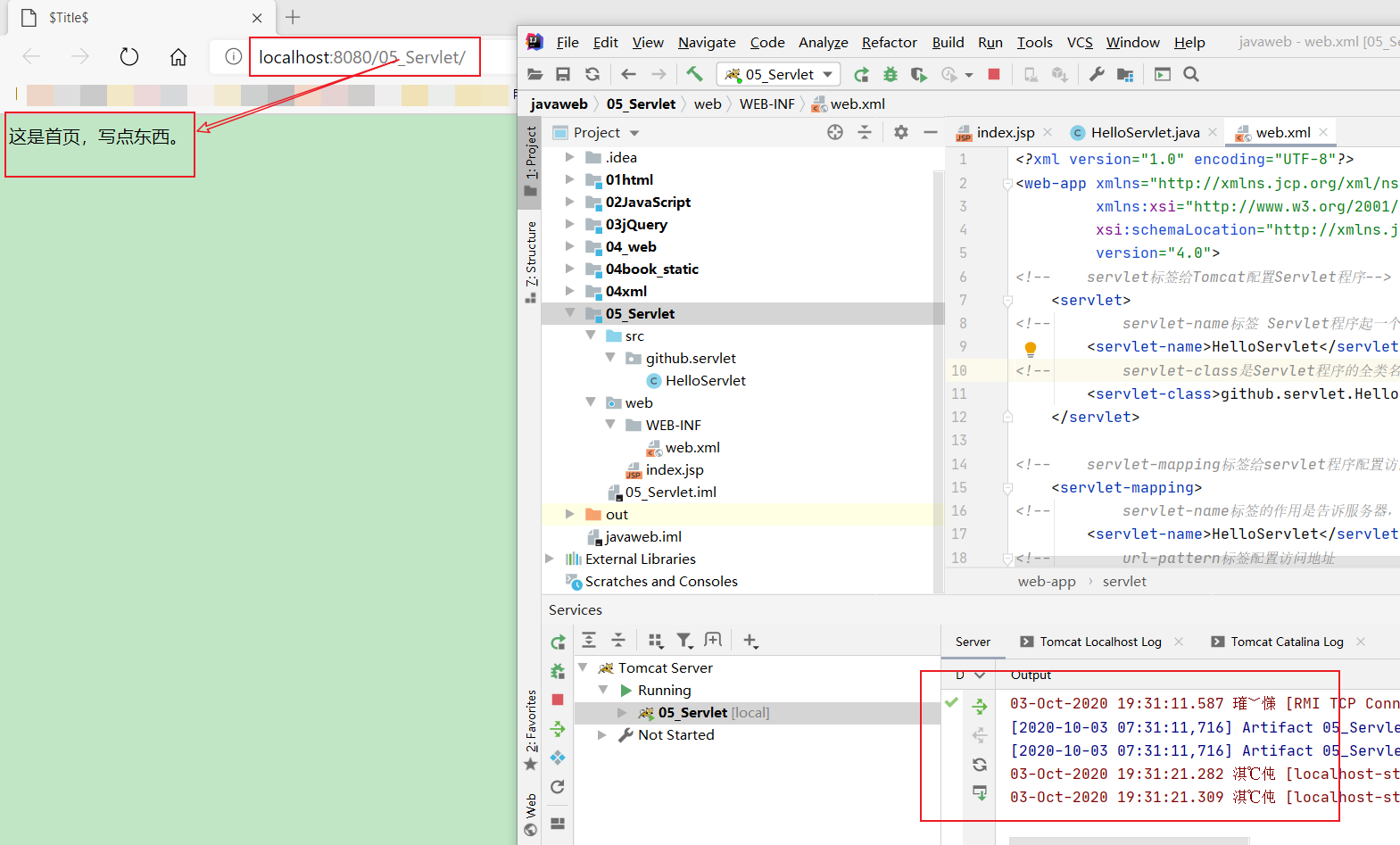Expand all services in Services toolbar
The image size is (1400, 845).
589,640
